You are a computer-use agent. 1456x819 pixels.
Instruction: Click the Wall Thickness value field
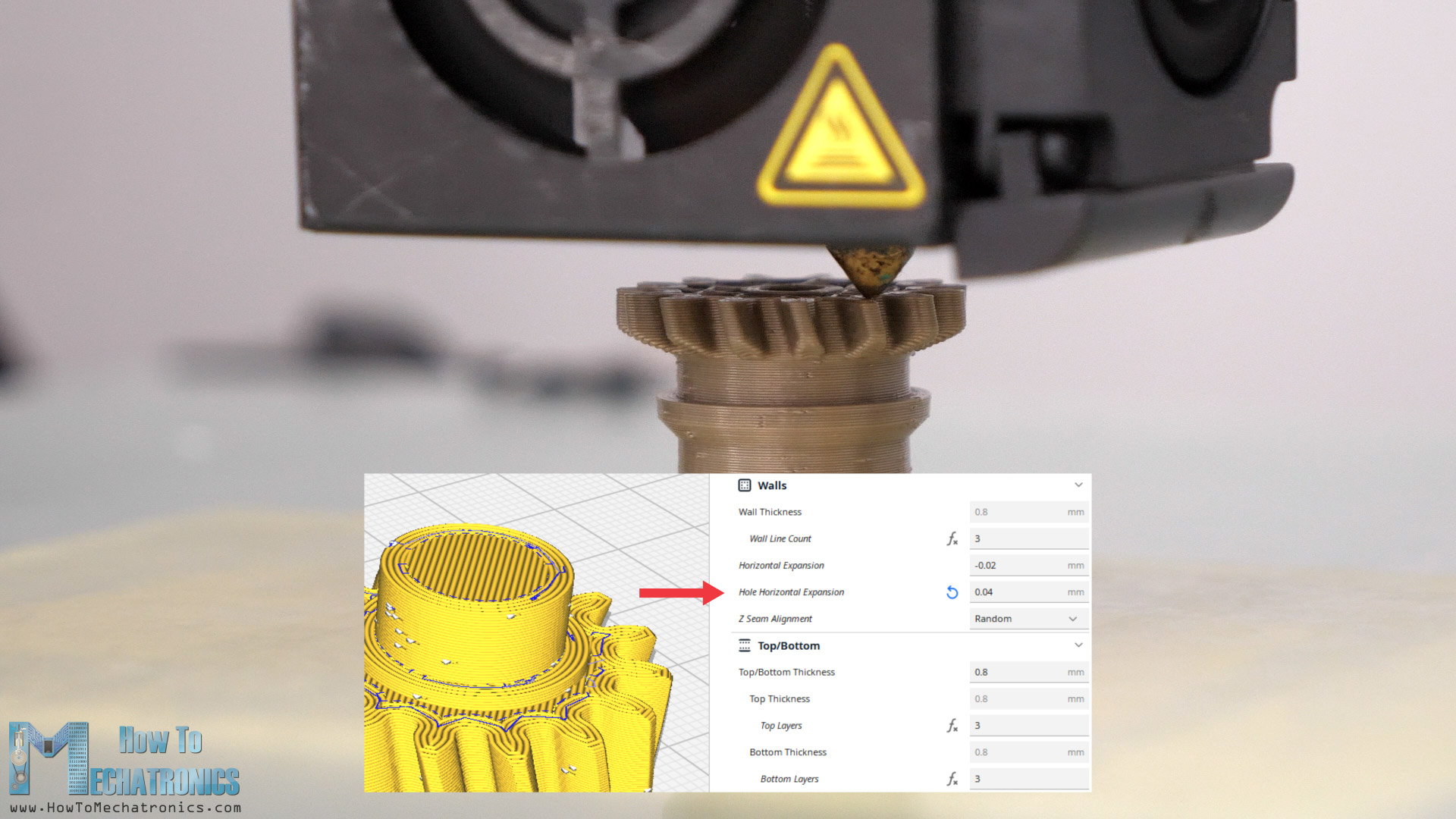[x=1028, y=512]
